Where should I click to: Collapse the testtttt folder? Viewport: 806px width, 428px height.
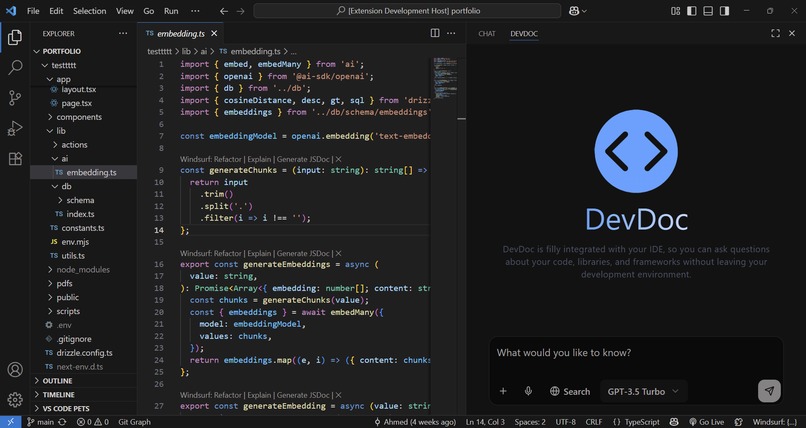pos(45,65)
